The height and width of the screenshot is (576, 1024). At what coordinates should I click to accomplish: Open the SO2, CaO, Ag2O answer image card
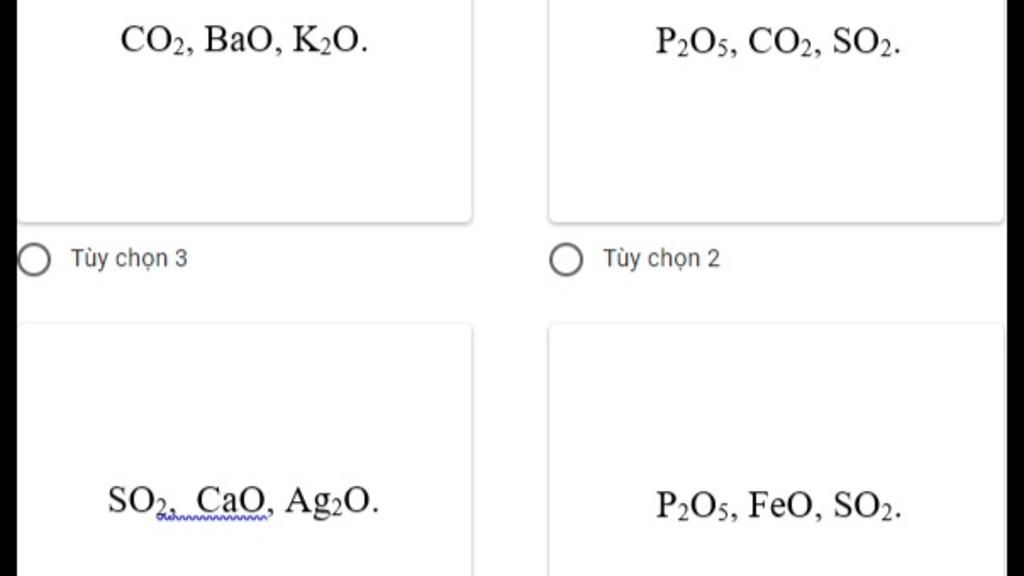[244, 450]
